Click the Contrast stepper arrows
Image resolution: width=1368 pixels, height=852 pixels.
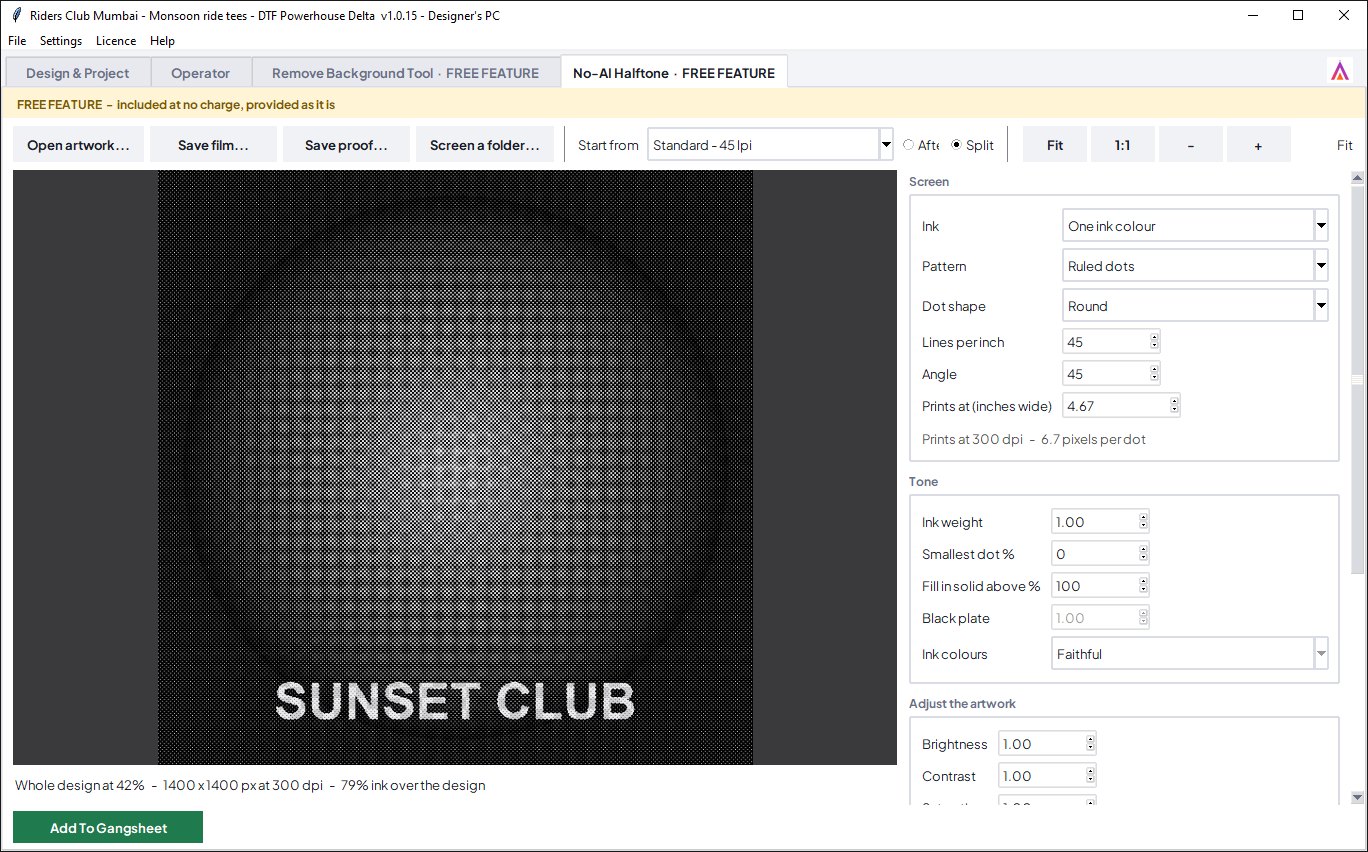pos(1091,776)
